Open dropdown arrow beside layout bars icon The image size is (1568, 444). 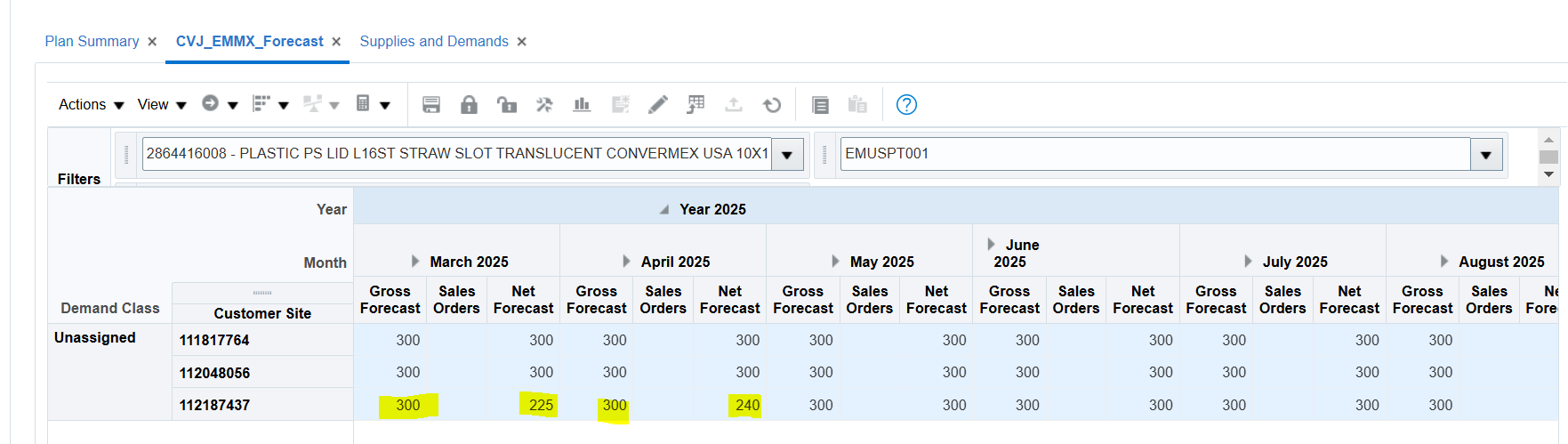(x=284, y=106)
